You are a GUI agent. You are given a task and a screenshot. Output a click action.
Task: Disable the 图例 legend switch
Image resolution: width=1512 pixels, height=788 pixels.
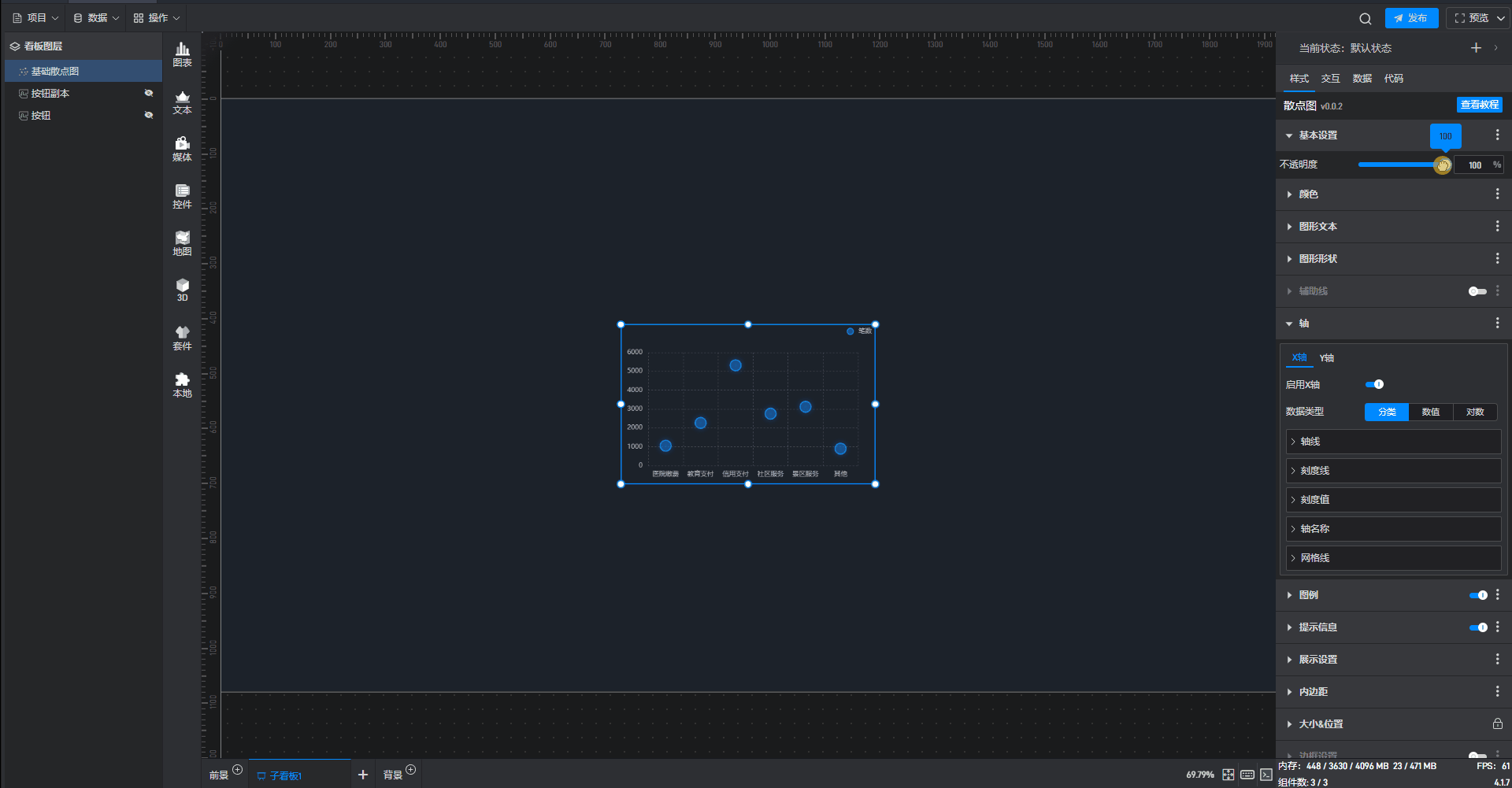tap(1478, 595)
